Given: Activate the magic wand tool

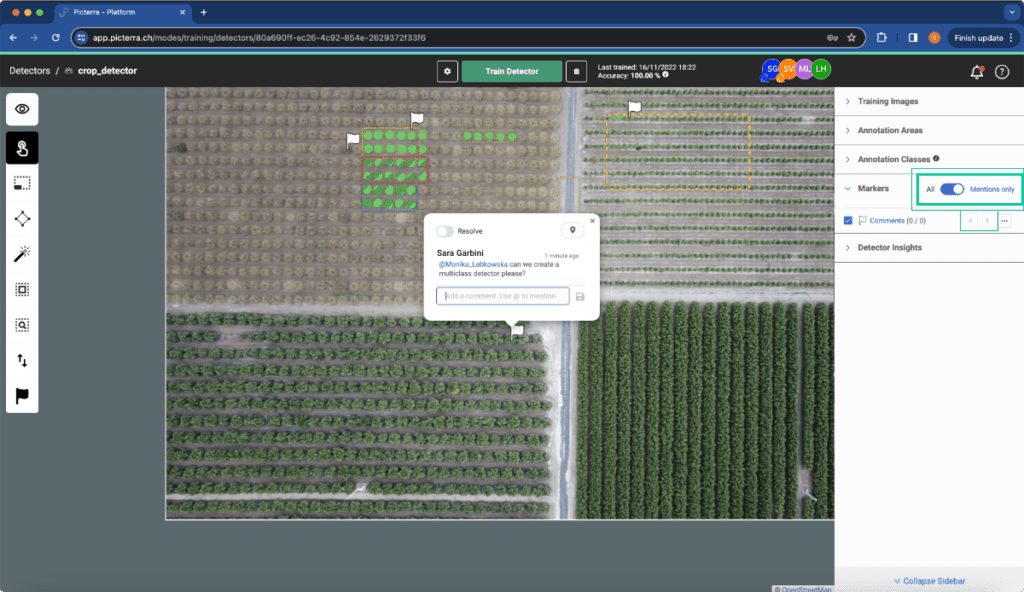Looking at the screenshot, I should point(22,254).
